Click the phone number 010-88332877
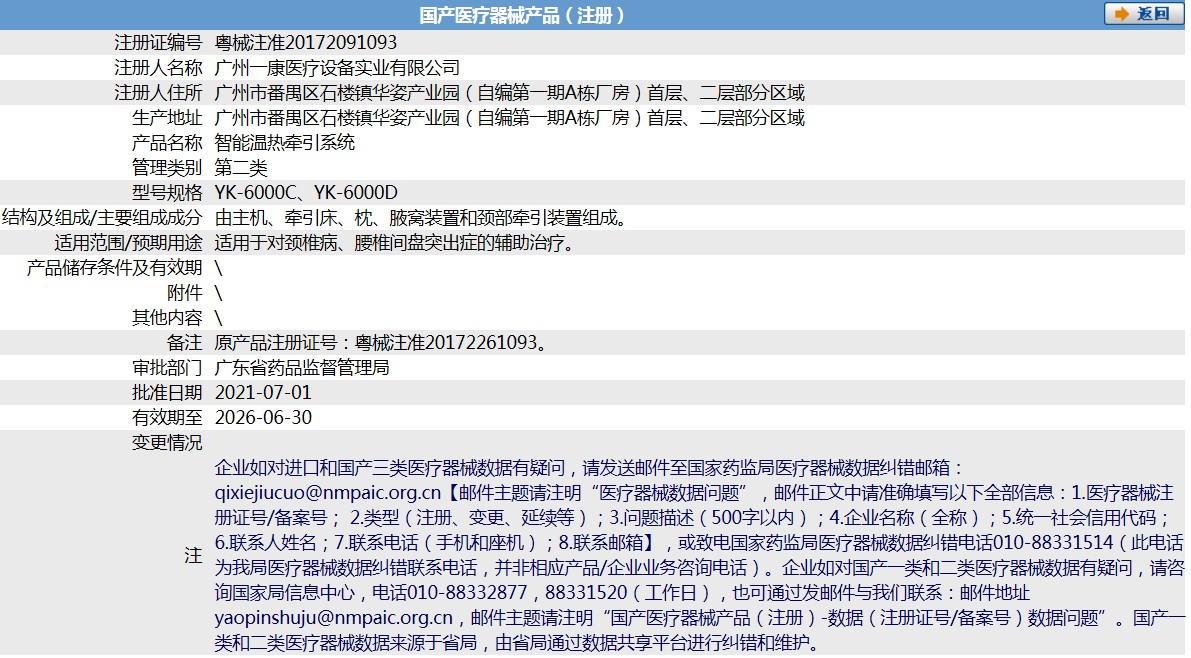Screen dimensions: 1191x658 pyautogui.click(x=467, y=593)
